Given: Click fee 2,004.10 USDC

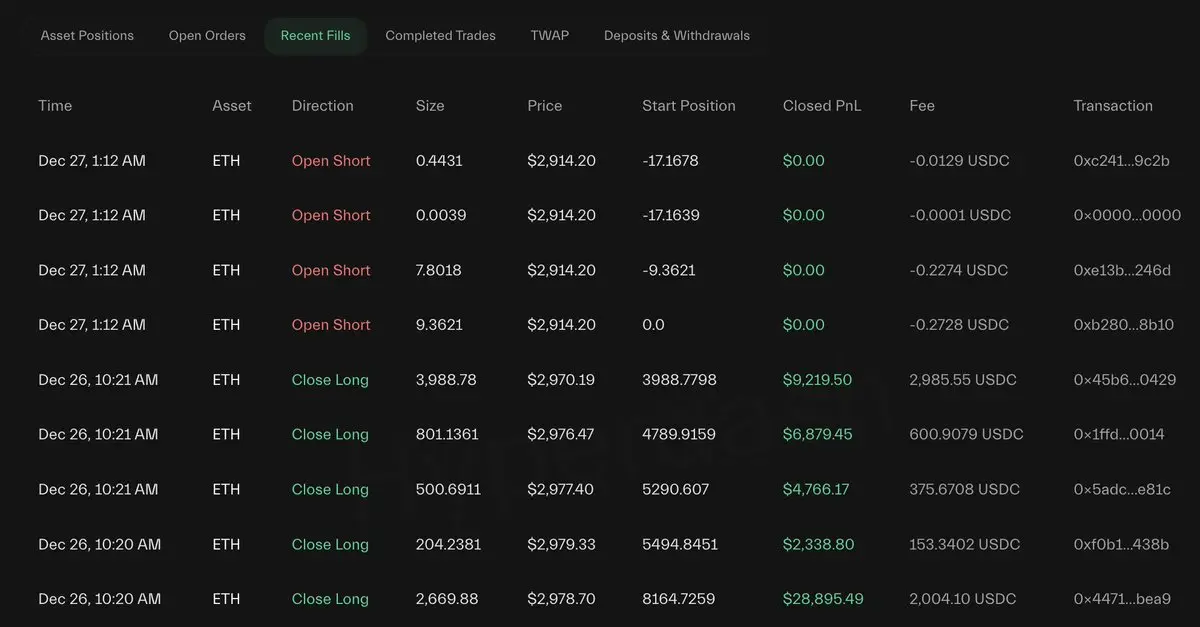Looking at the screenshot, I should coord(963,599).
